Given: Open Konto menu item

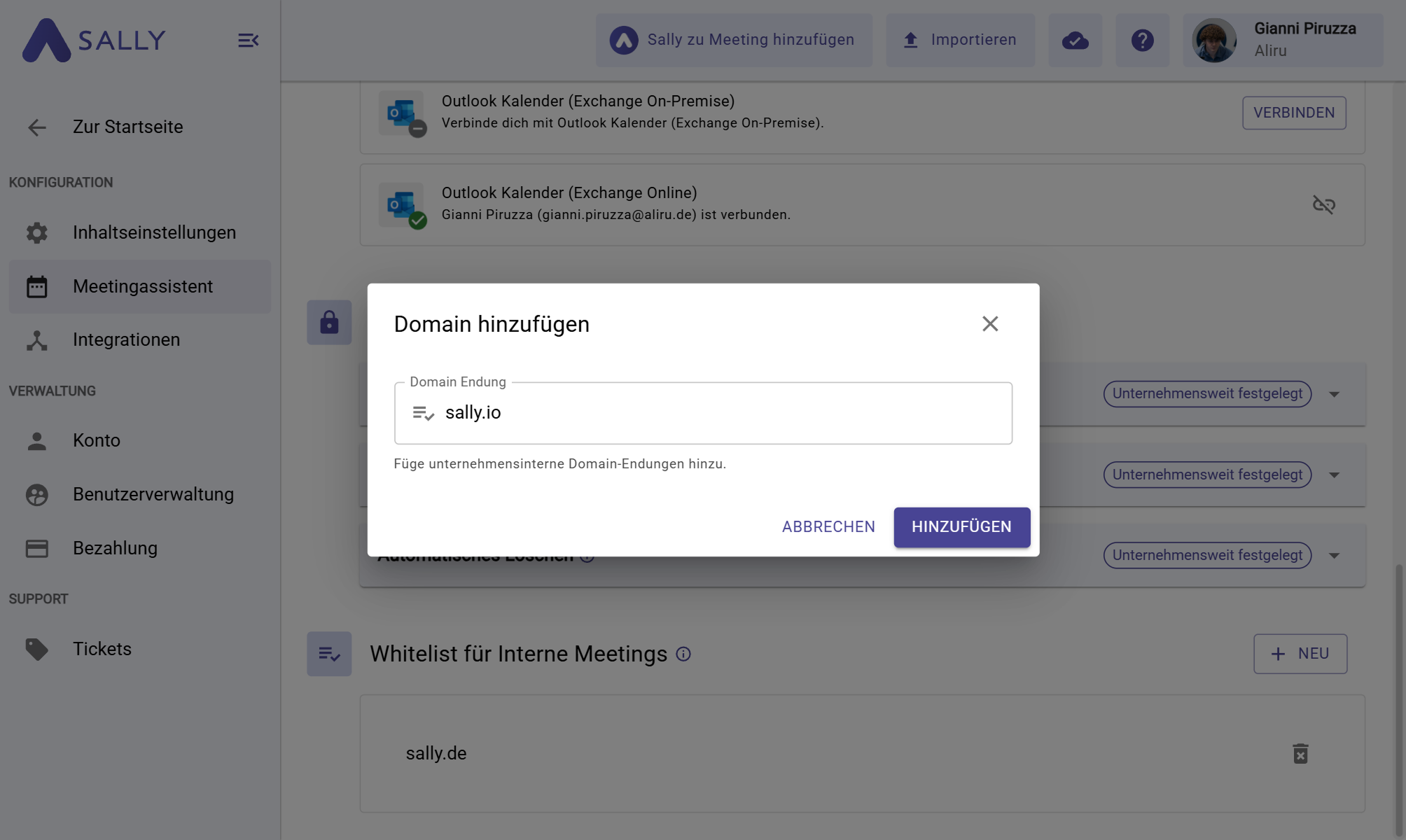Looking at the screenshot, I should click(139, 441).
